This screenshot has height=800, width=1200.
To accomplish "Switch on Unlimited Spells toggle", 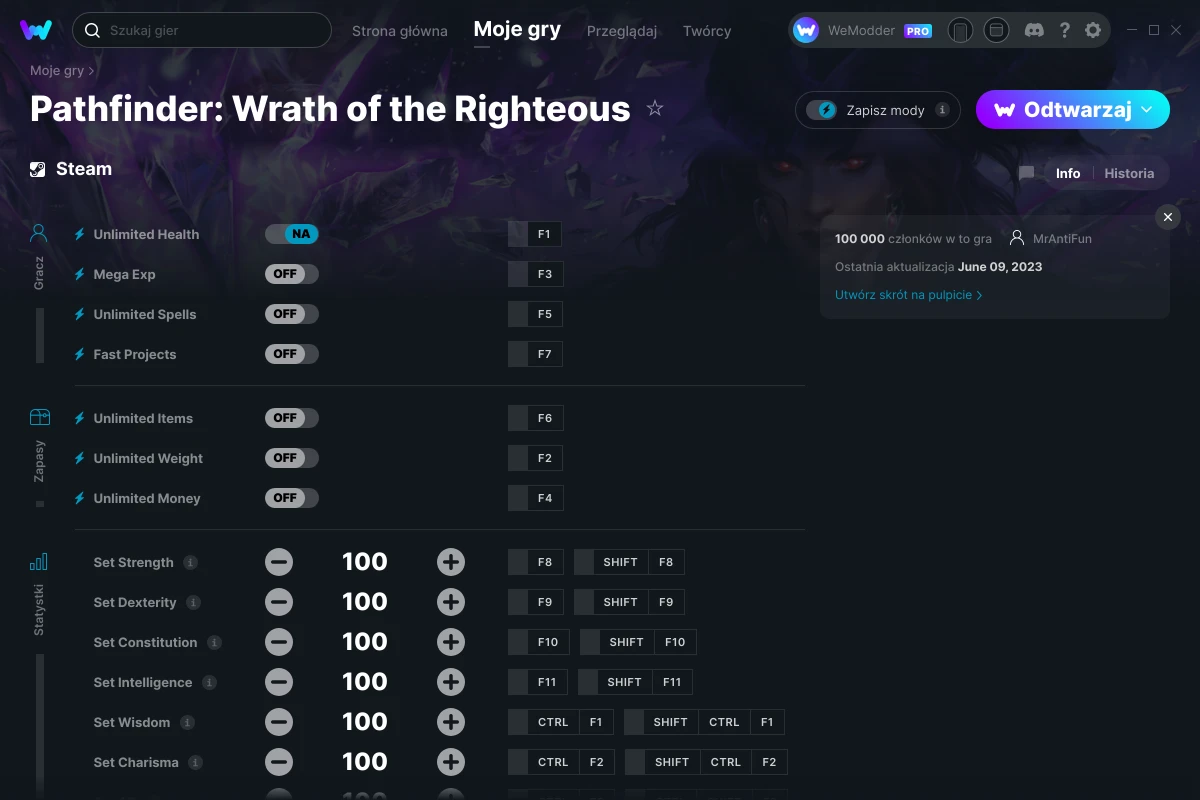I will pos(292,314).
